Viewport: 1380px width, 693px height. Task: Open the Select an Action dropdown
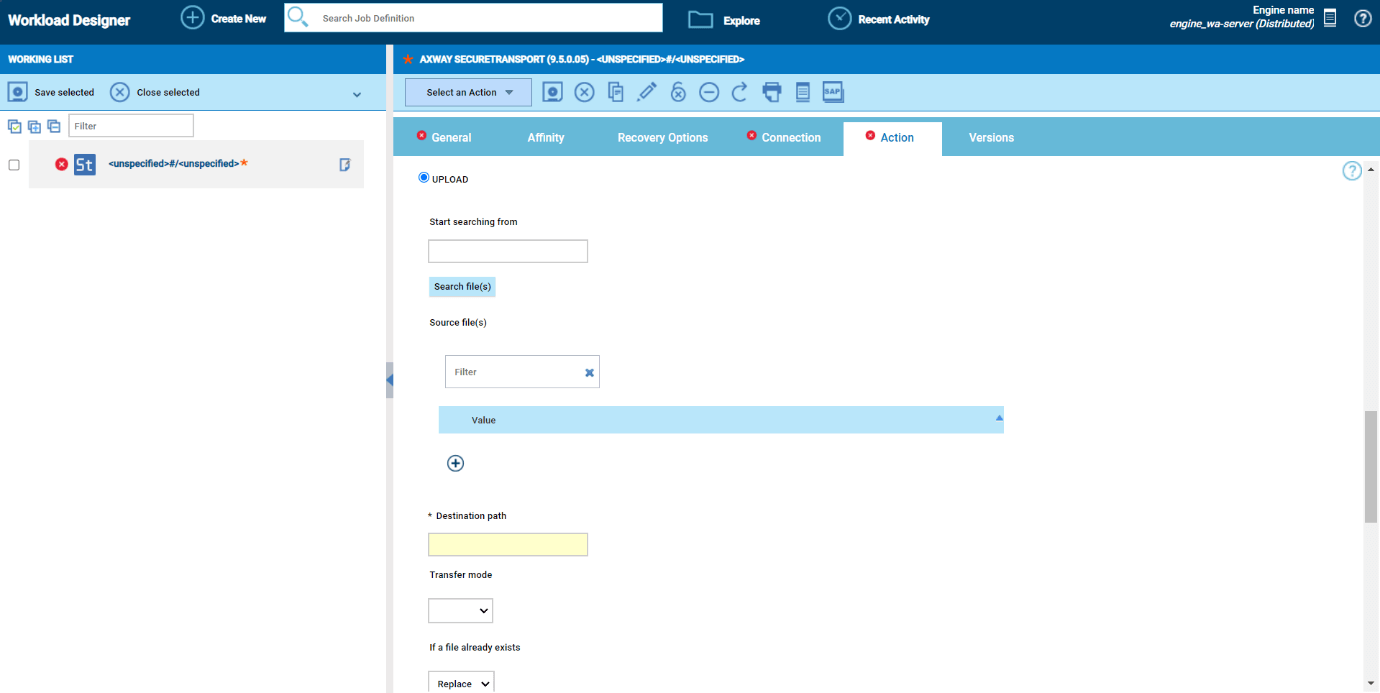click(467, 92)
